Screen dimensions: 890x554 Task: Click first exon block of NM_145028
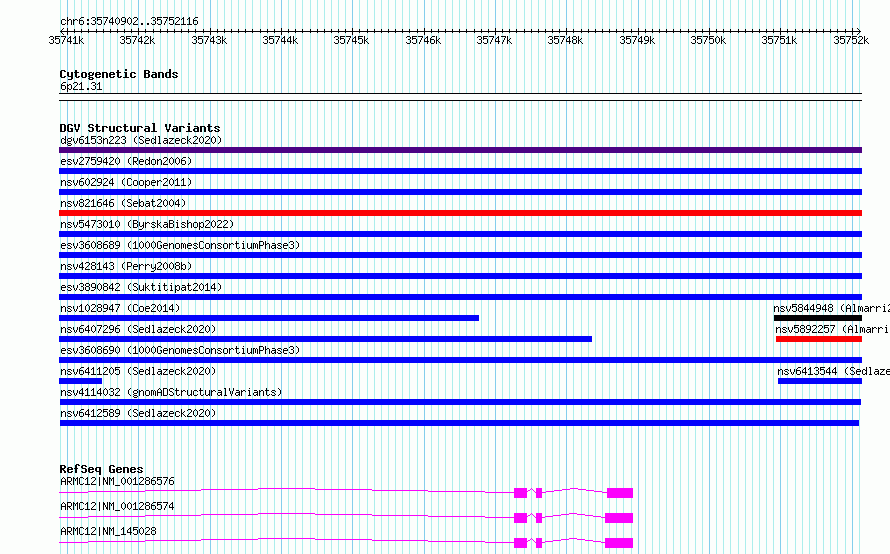(x=520, y=543)
